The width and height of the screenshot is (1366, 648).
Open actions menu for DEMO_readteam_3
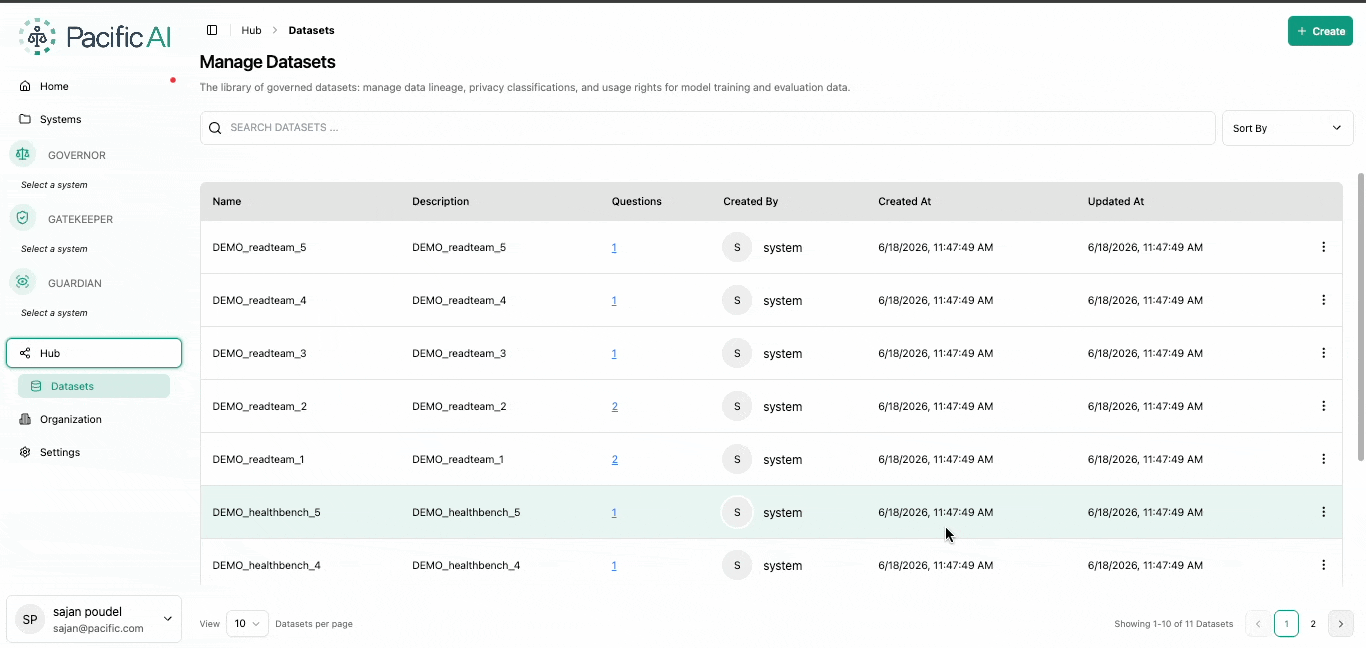point(1323,353)
